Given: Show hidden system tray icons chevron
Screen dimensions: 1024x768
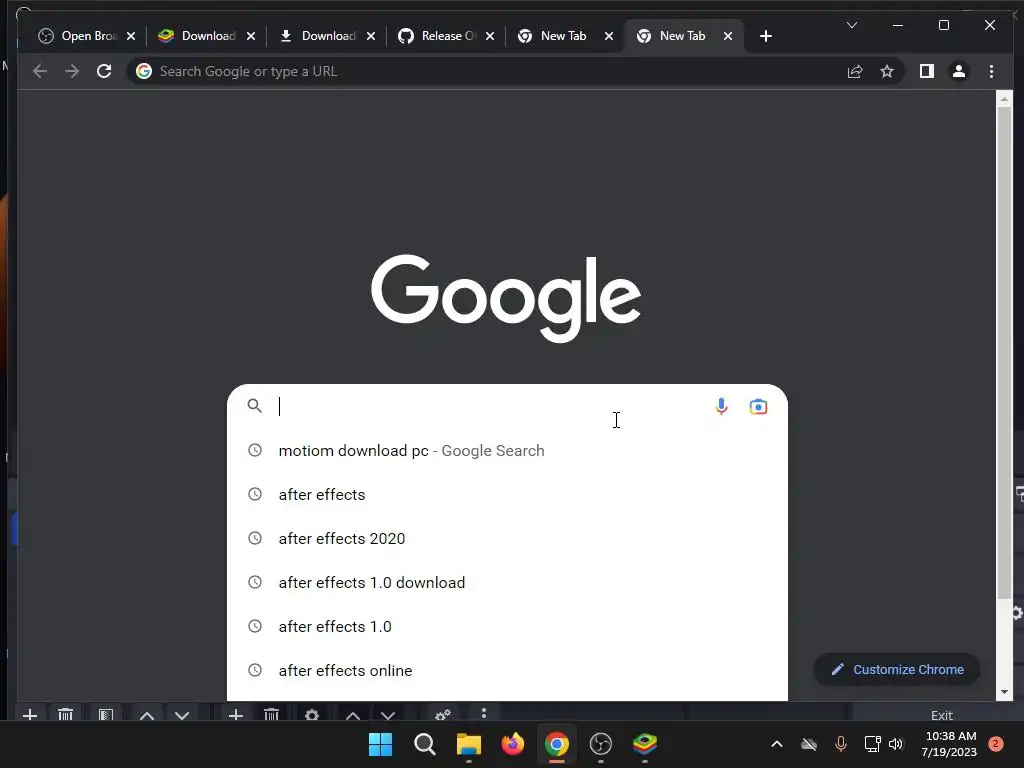Looking at the screenshot, I should point(776,744).
